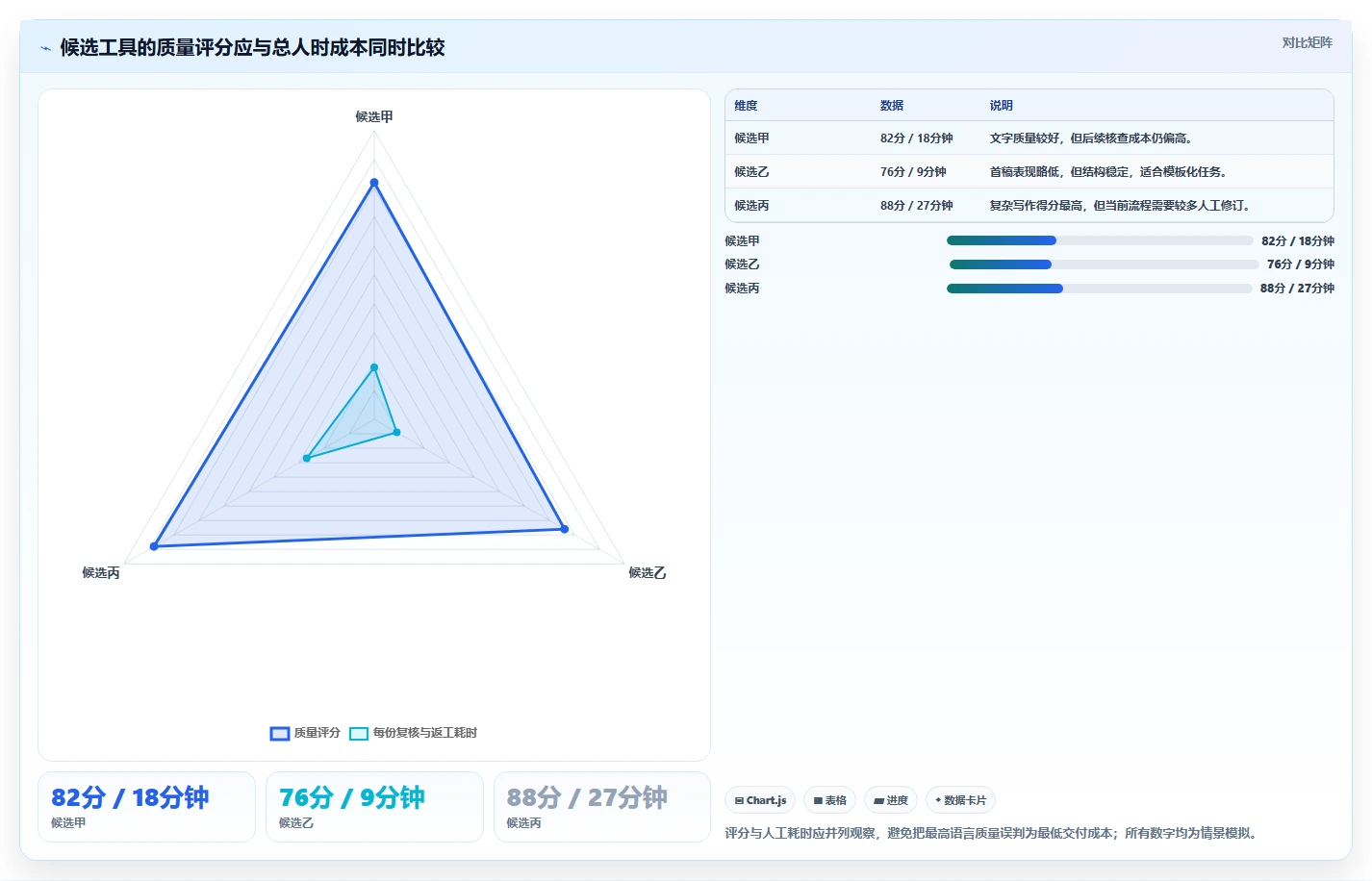Open the 对比矩阵 label in header
The width and height of the screenshot is (1372, 881).
1307,42
